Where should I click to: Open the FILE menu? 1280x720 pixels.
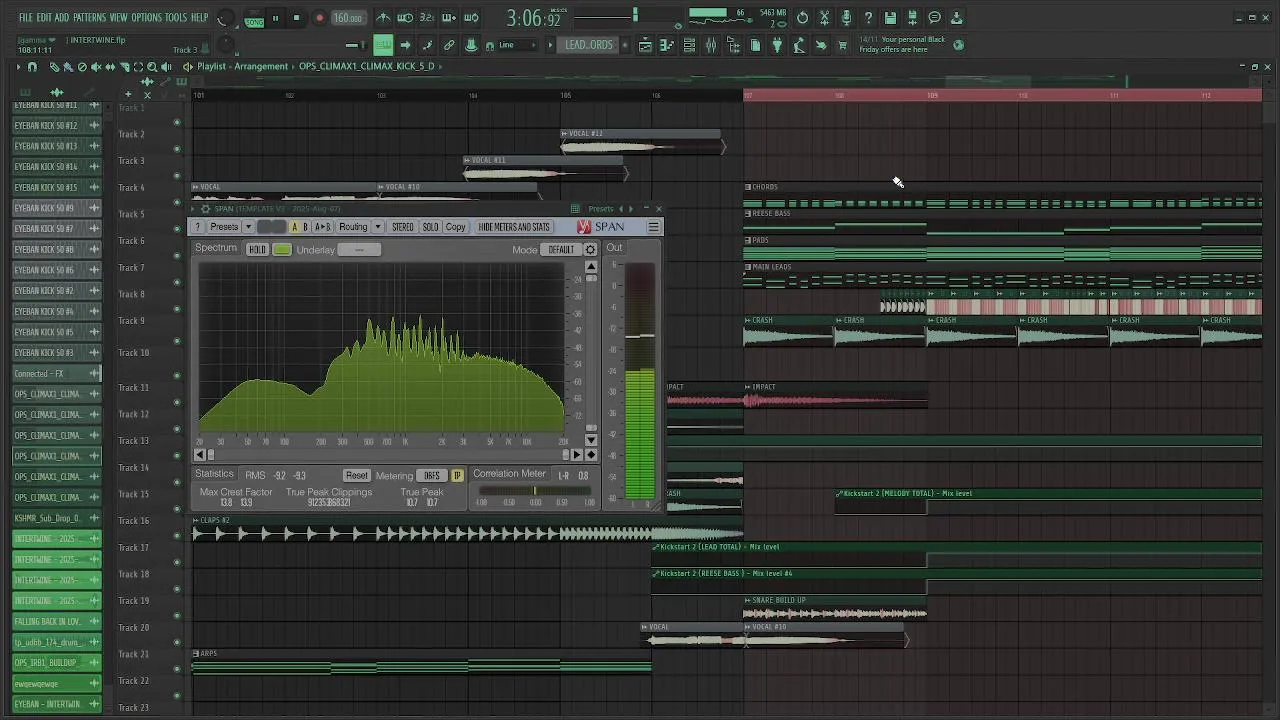(25, 18)
